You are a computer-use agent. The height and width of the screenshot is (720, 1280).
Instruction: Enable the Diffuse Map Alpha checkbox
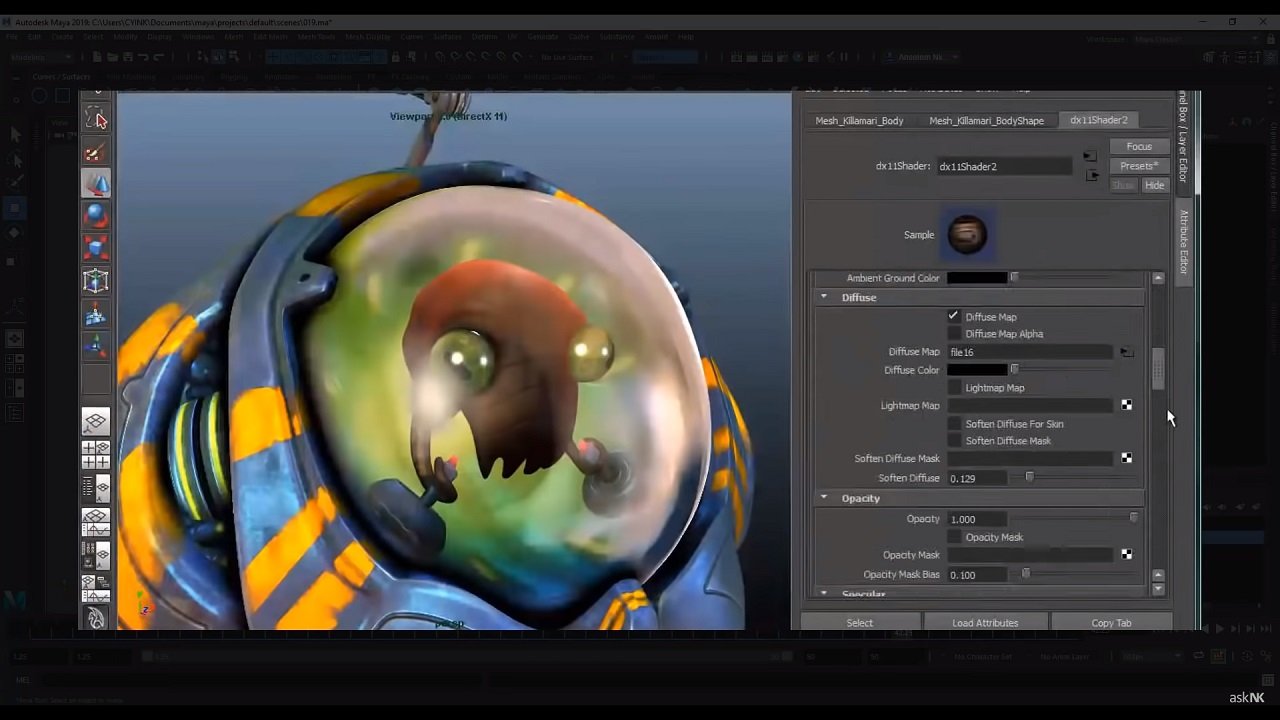tap(954, 334)
